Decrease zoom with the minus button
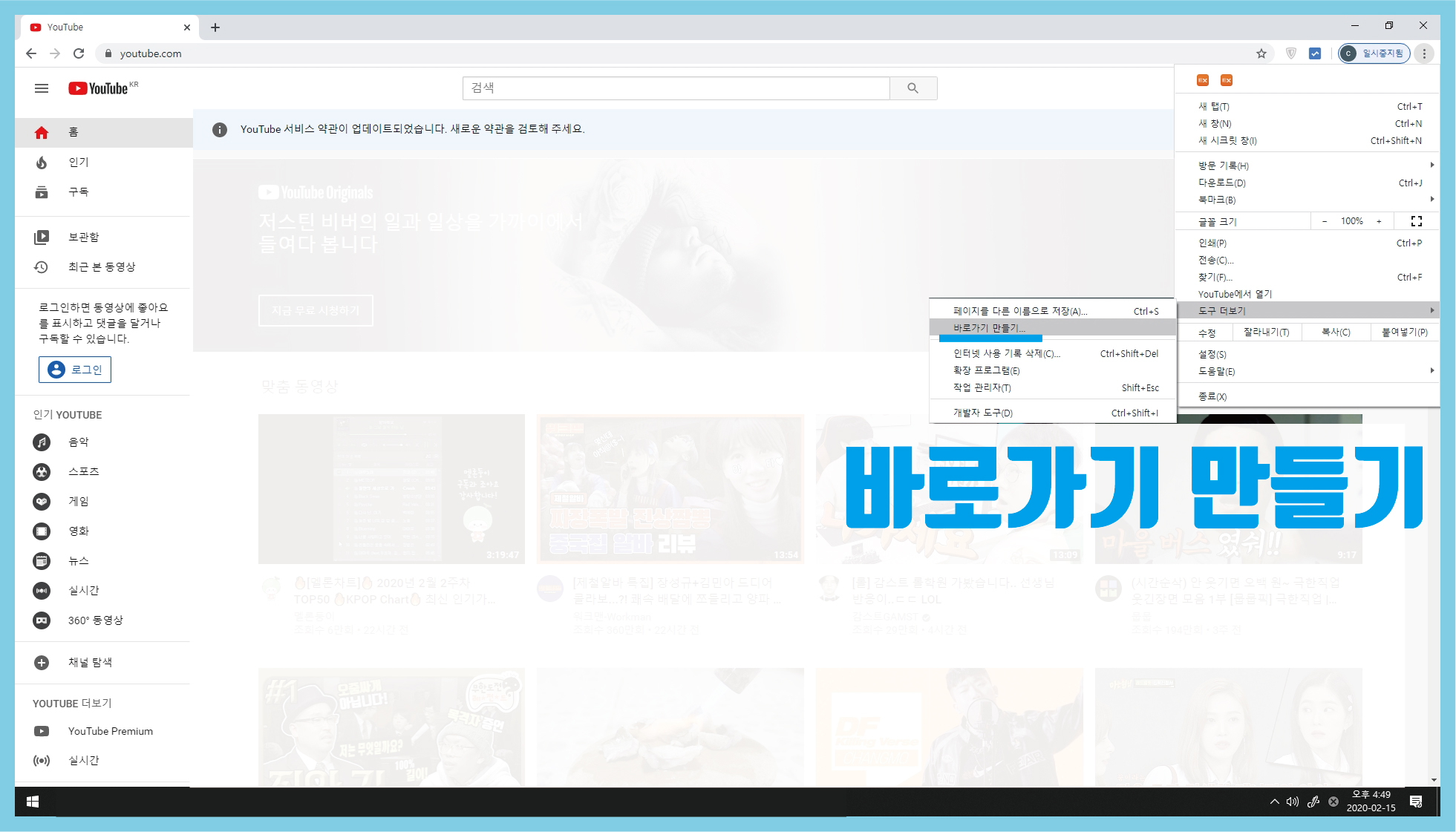Image resolution: width=1456 pixels, height=832 pixels. pos(1325,221)
